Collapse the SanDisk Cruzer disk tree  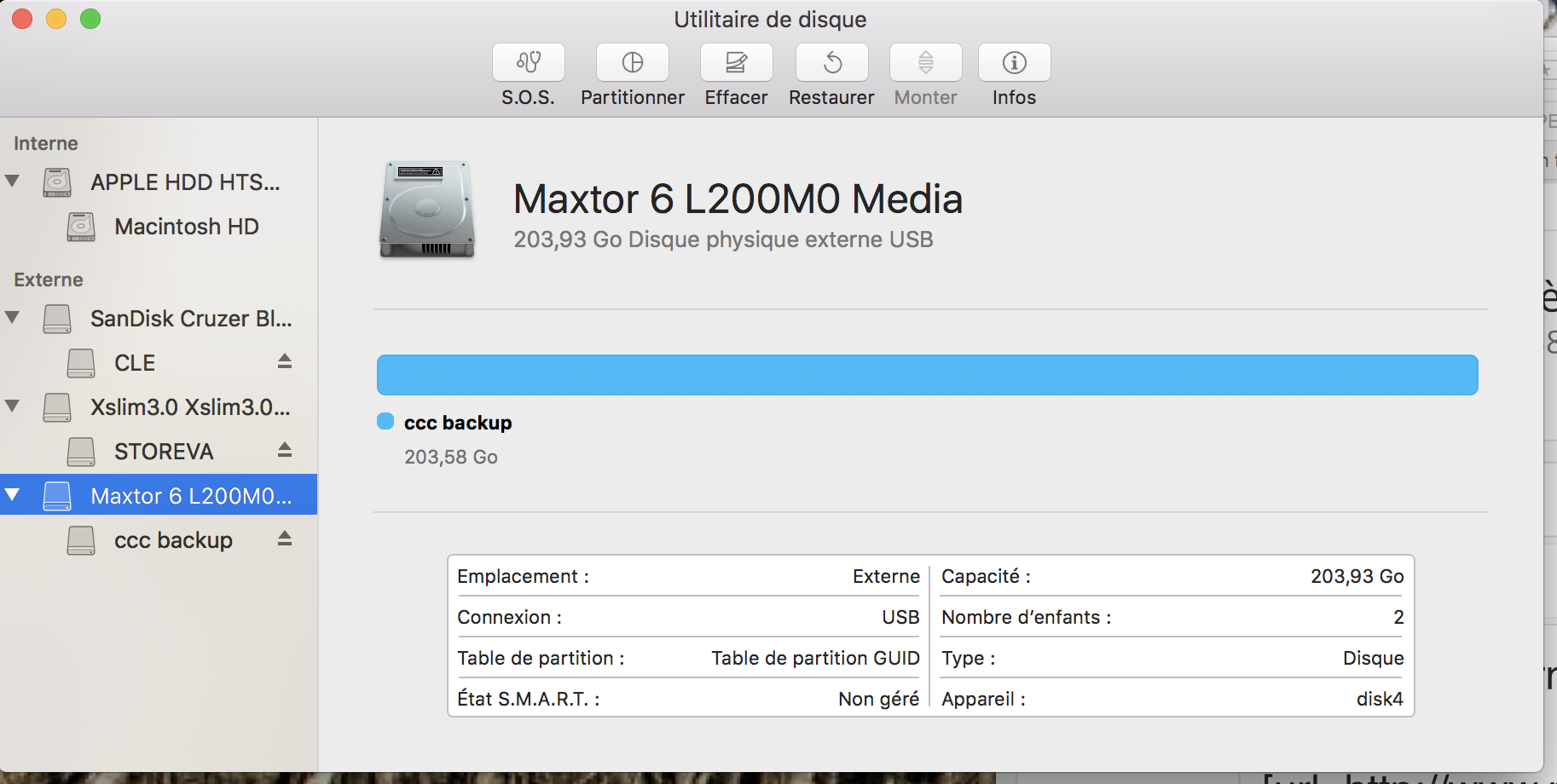pos(13,318)
